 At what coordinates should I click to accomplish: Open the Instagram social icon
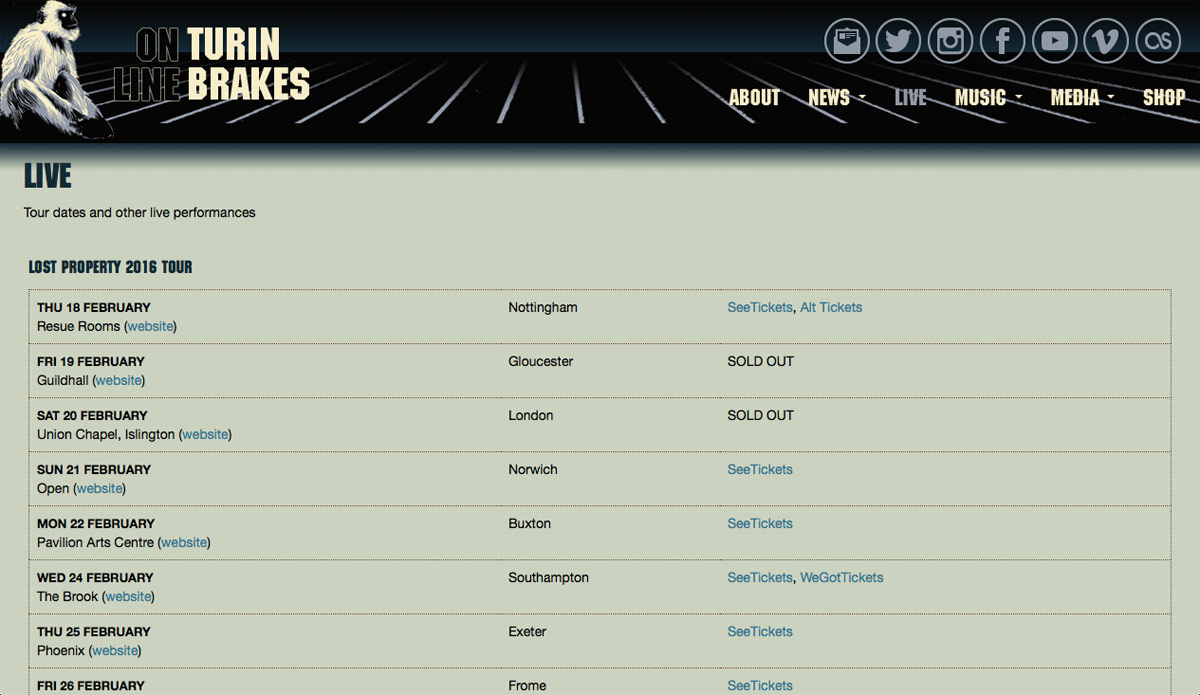click(x=951, y=41)
